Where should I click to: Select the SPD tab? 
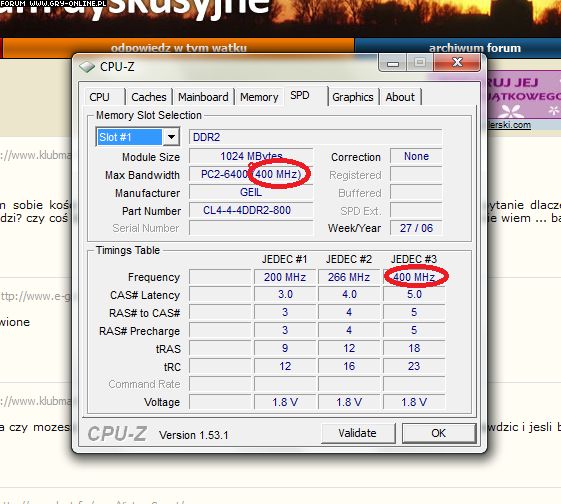pyautogui.click(x=300, y=96)
